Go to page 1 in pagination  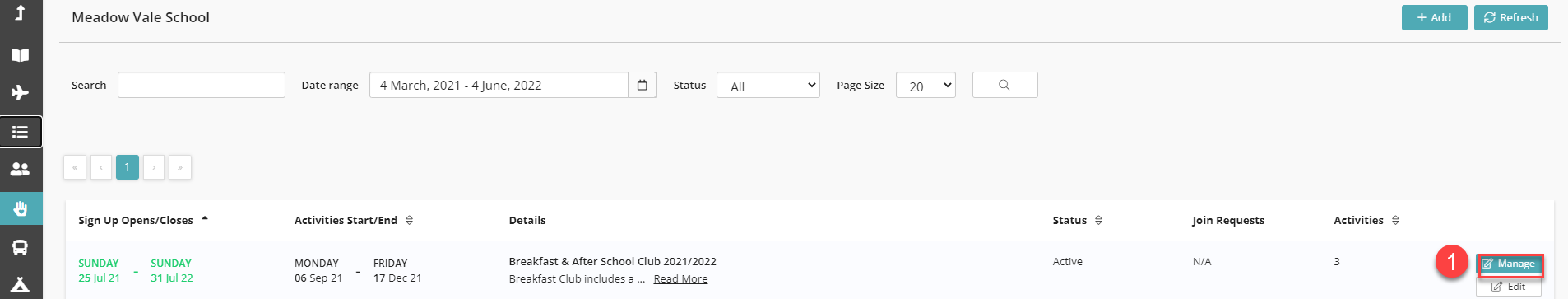128,167
